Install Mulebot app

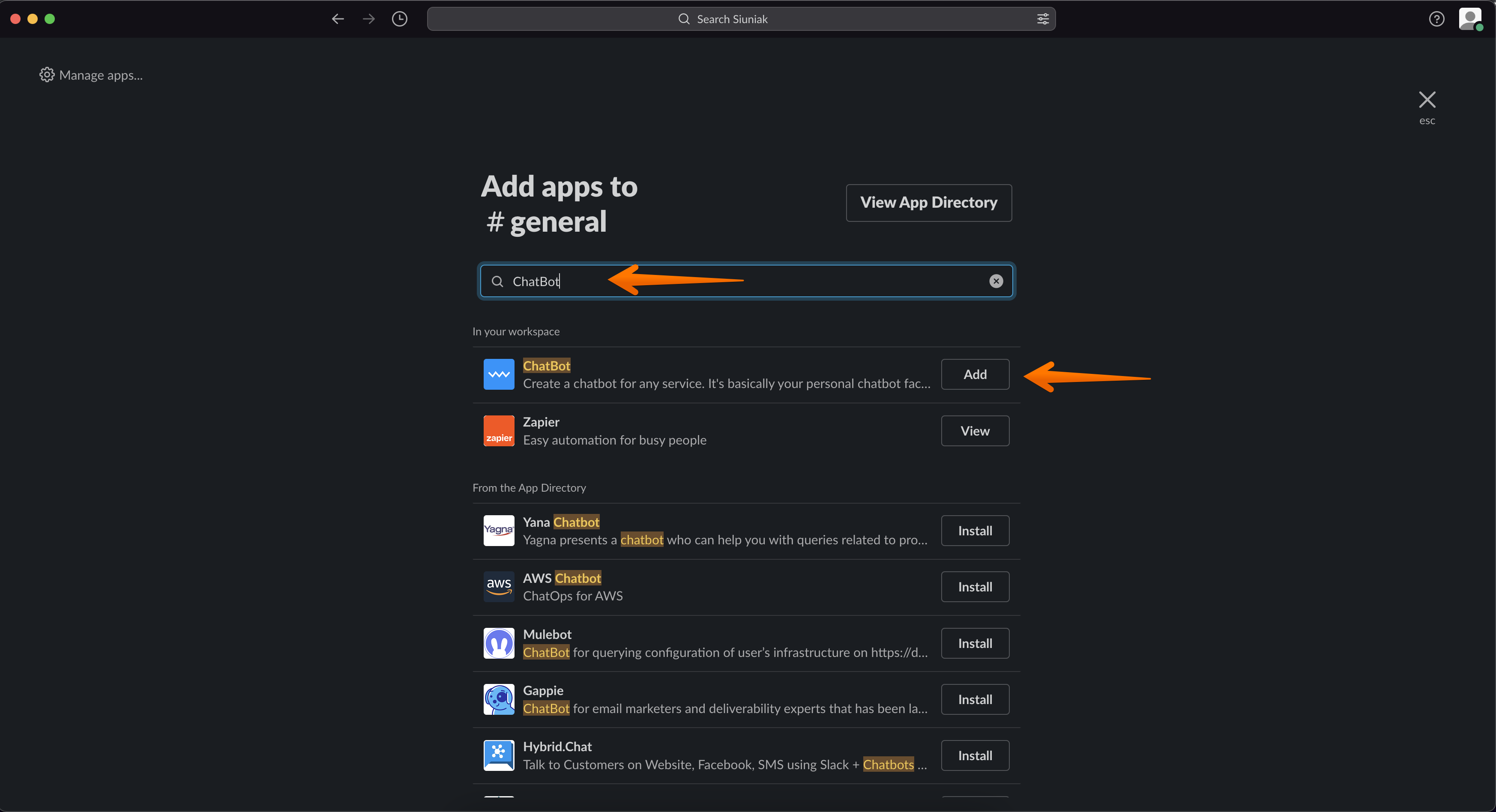pos(975,643)
